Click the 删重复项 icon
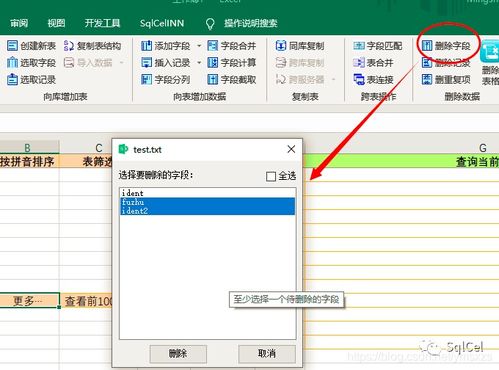 point(427,80)
